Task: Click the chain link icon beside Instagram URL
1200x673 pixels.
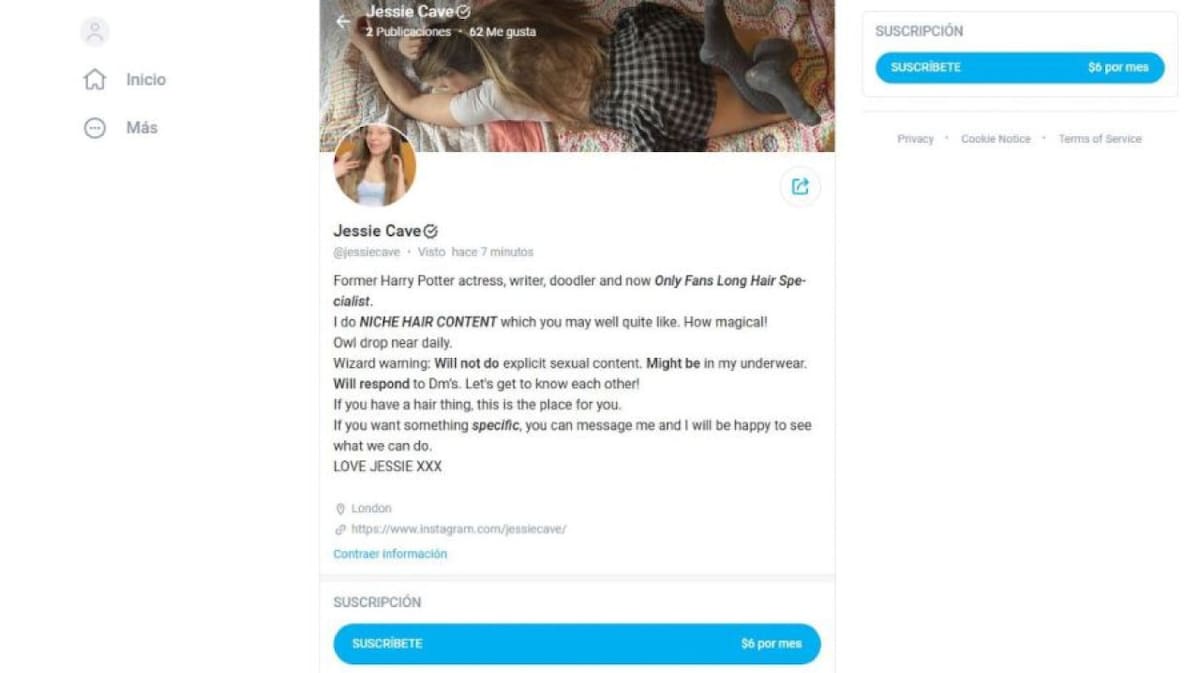Action: pyautogui.click(x=340, y=529)
